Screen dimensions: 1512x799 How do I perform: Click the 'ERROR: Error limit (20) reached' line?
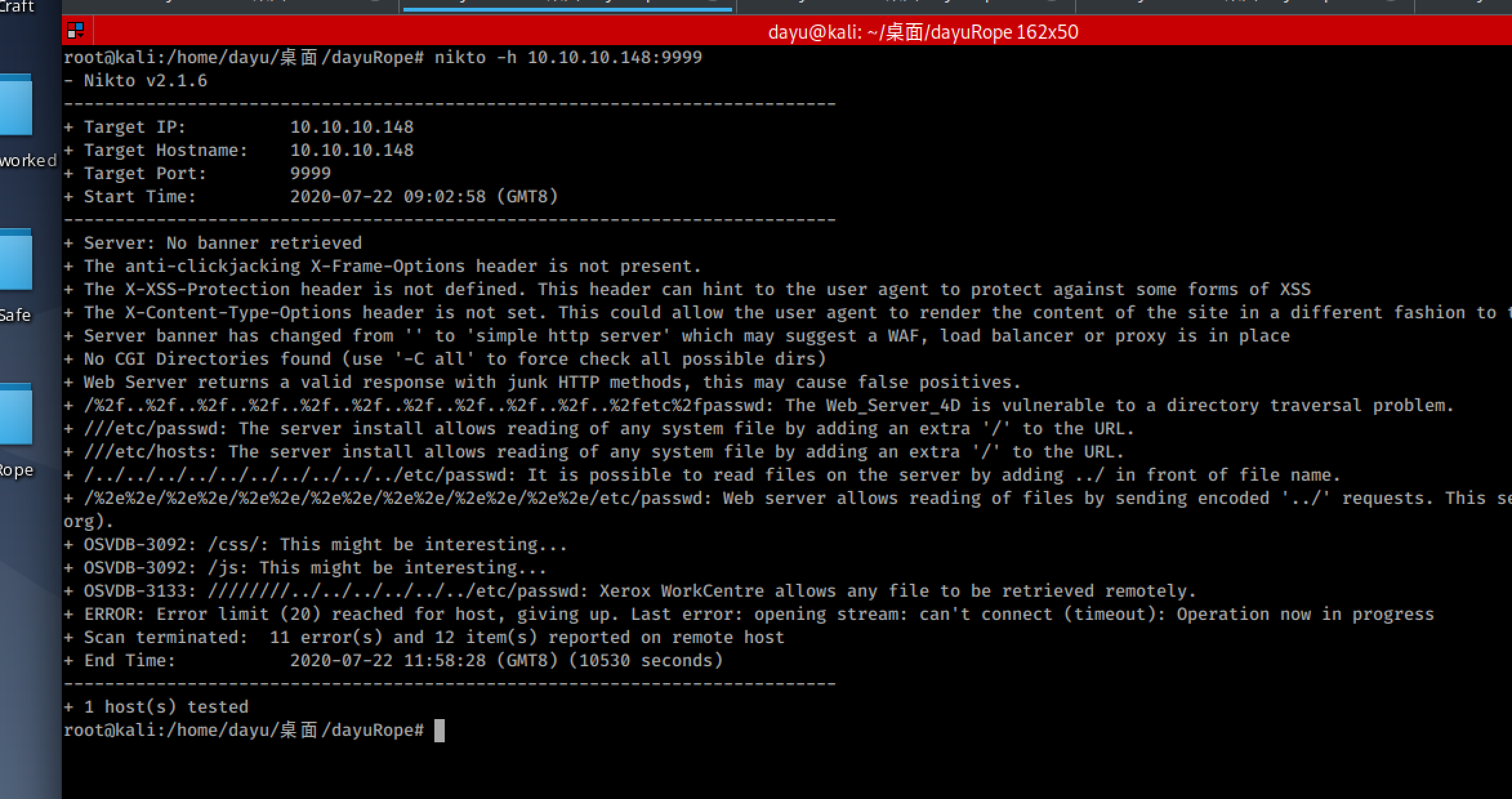pos(749,614)
